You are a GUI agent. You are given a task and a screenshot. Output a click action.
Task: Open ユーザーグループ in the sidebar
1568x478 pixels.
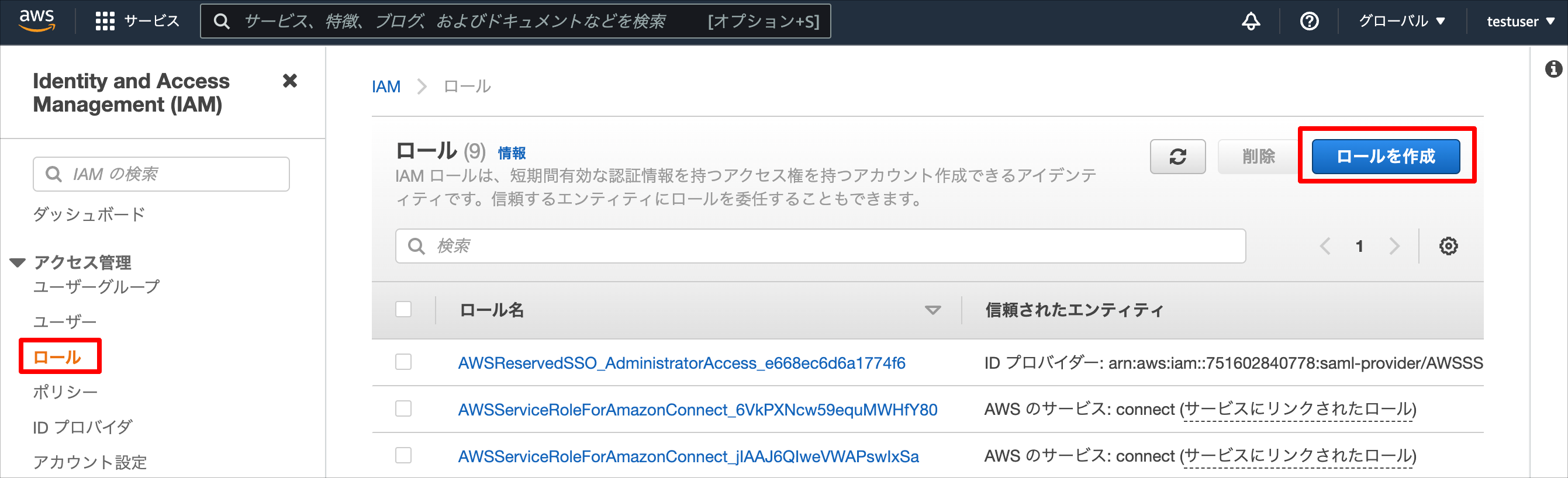click(96, 286)
